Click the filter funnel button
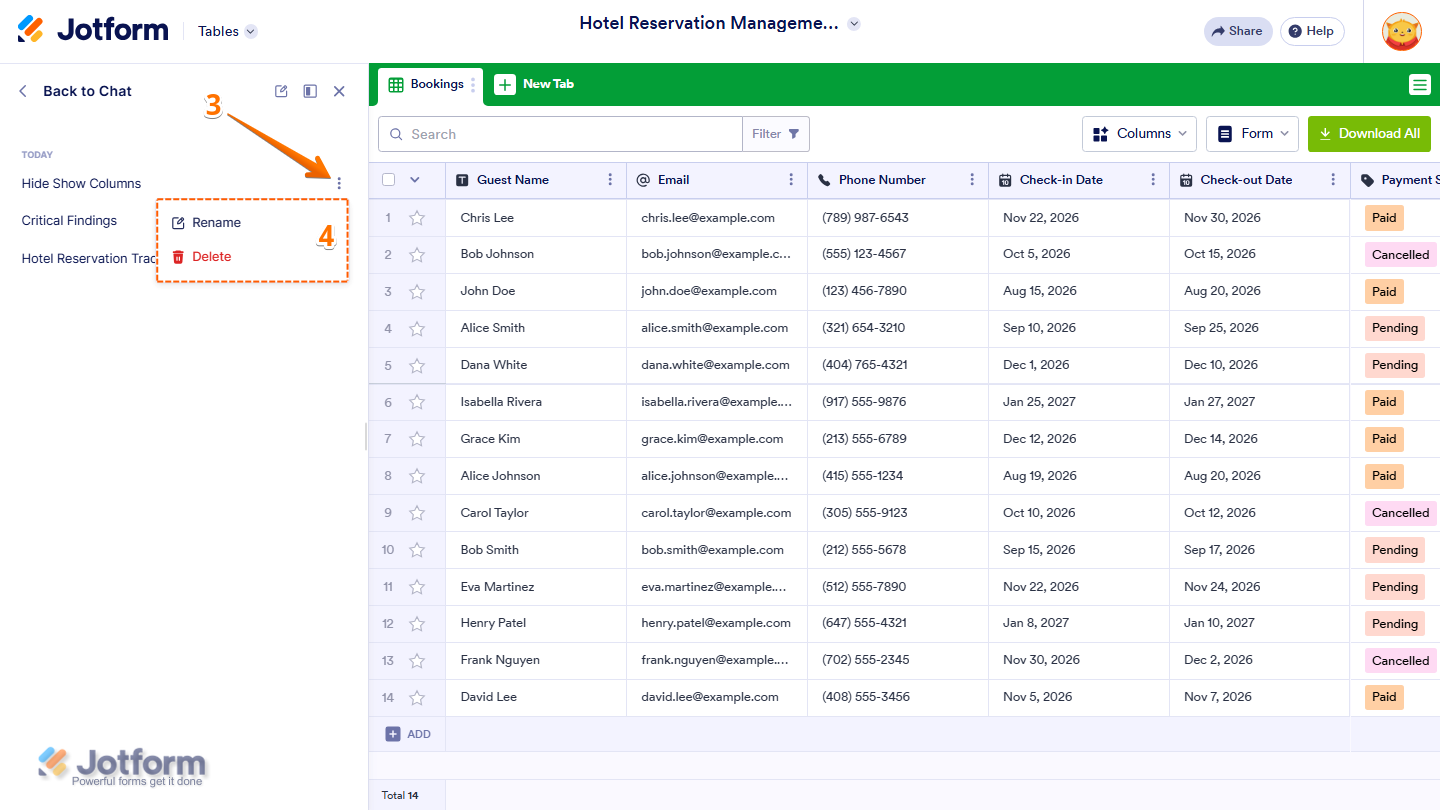The width and height of the screenshot is (1440, 810). (x=775, y=134)
